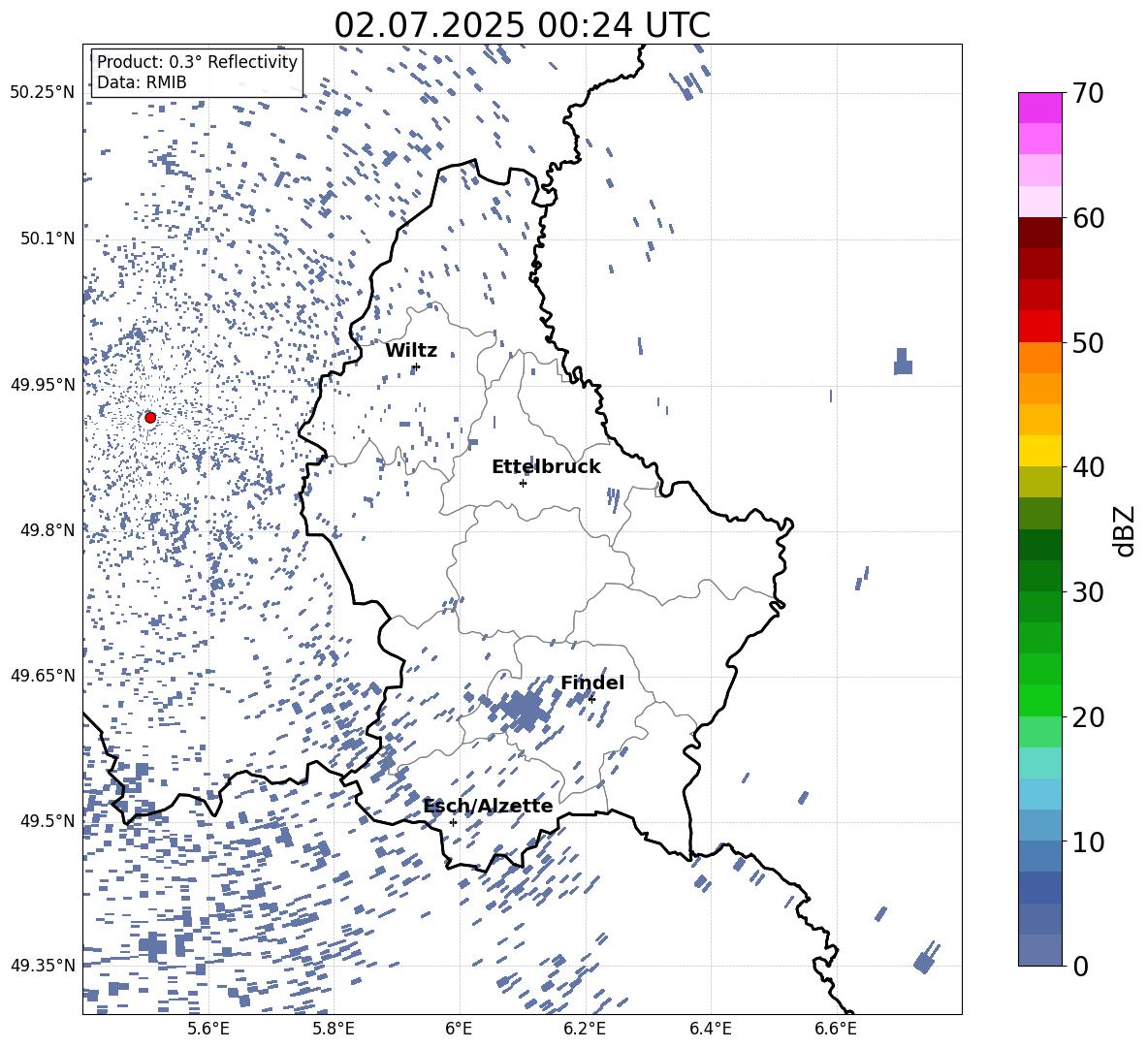Click the large radar echo west of Findel
The height and width of the screenshot is (1048, 1148).
pyautogui.click(x=523, y=710)
